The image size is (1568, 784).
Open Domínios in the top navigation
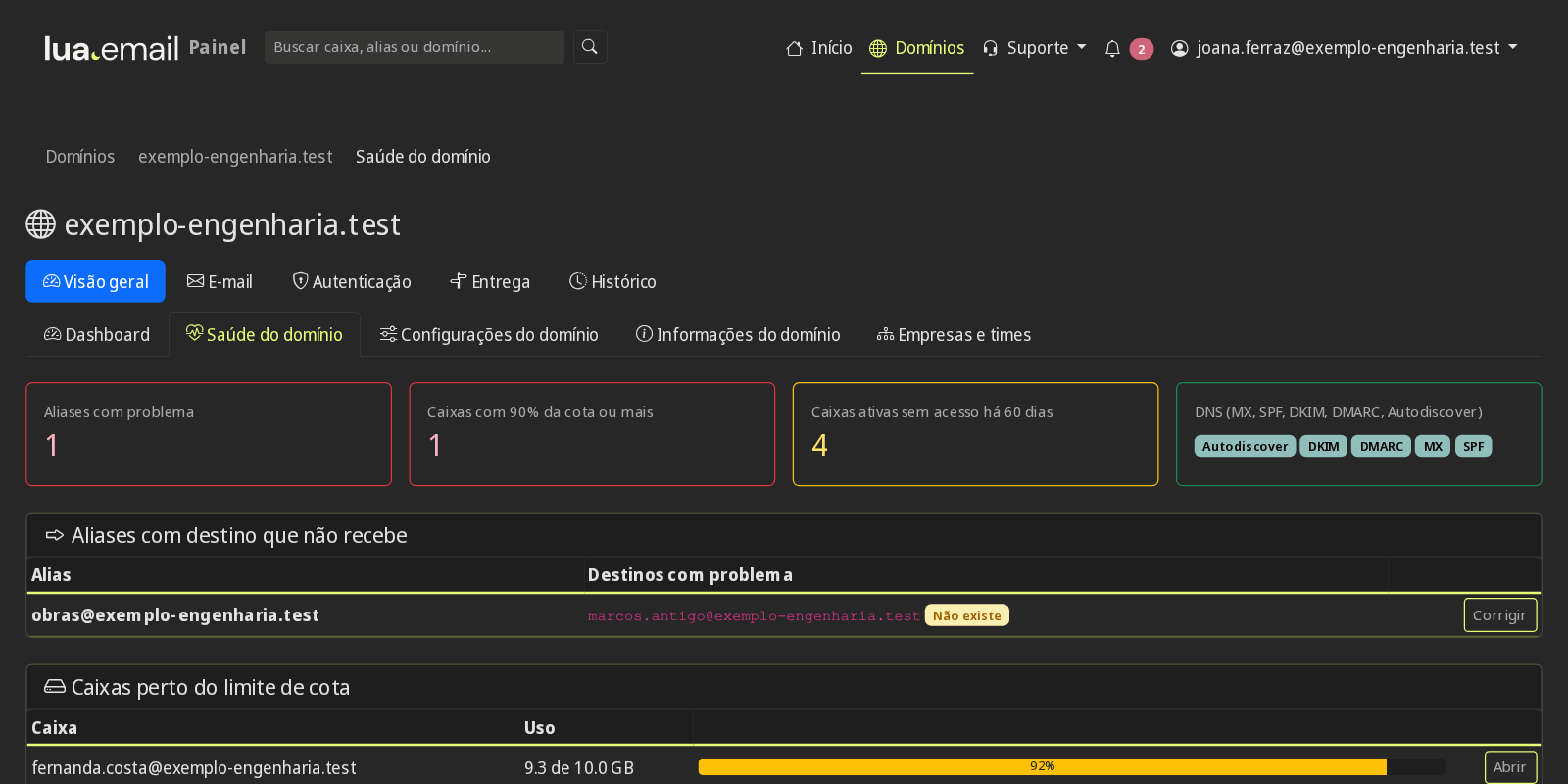917,48
